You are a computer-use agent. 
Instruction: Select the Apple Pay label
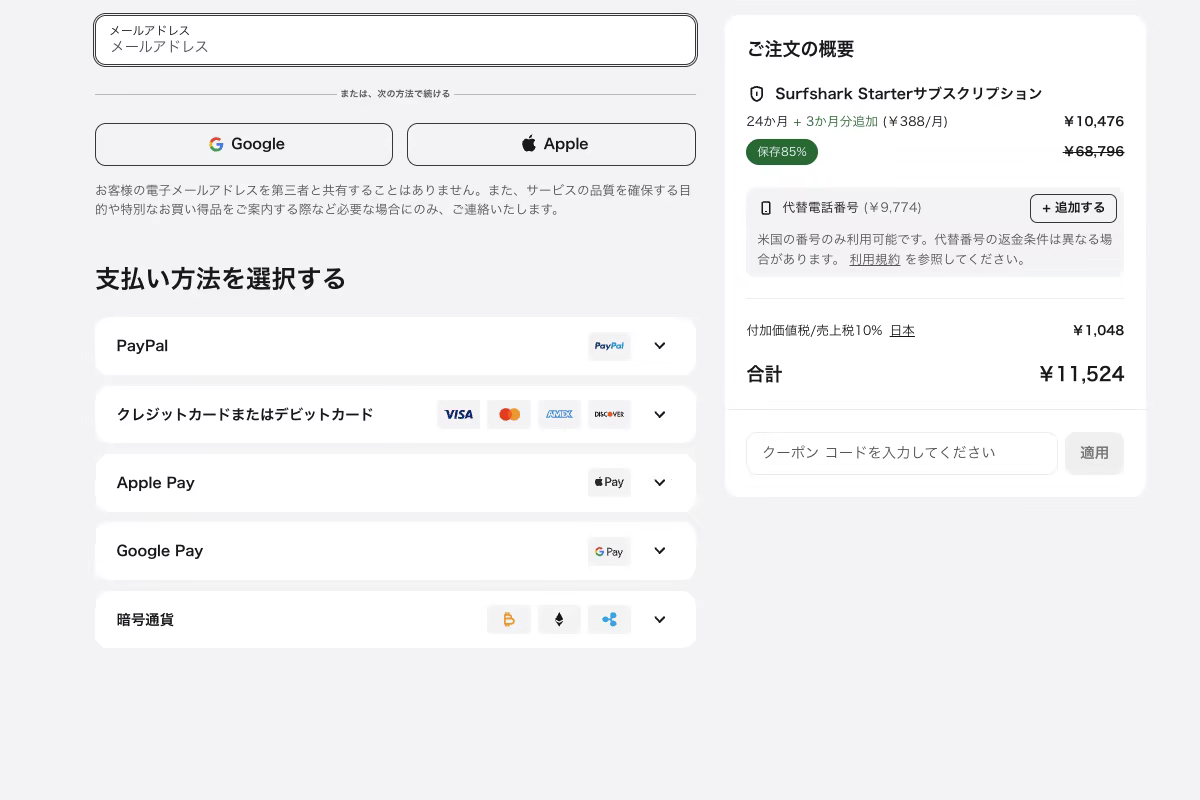coord(155,482)
